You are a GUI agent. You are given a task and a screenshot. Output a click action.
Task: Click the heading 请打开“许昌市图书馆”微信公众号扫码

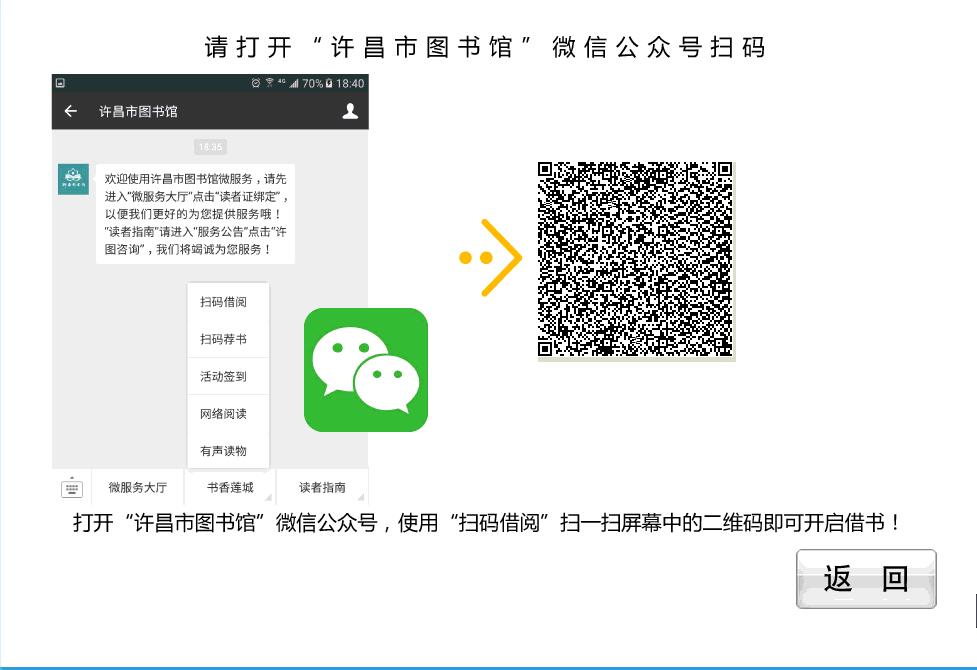pos(485,47)
